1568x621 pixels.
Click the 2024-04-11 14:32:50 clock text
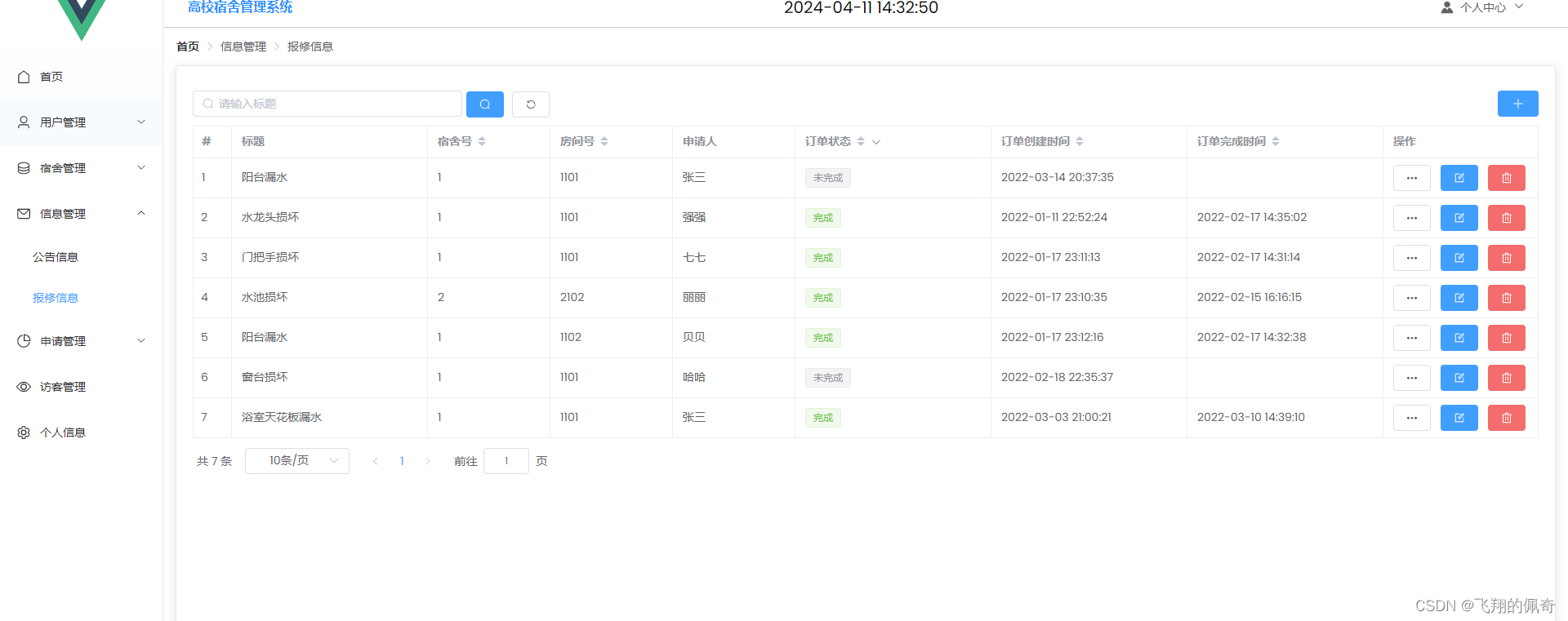(861, 8)
